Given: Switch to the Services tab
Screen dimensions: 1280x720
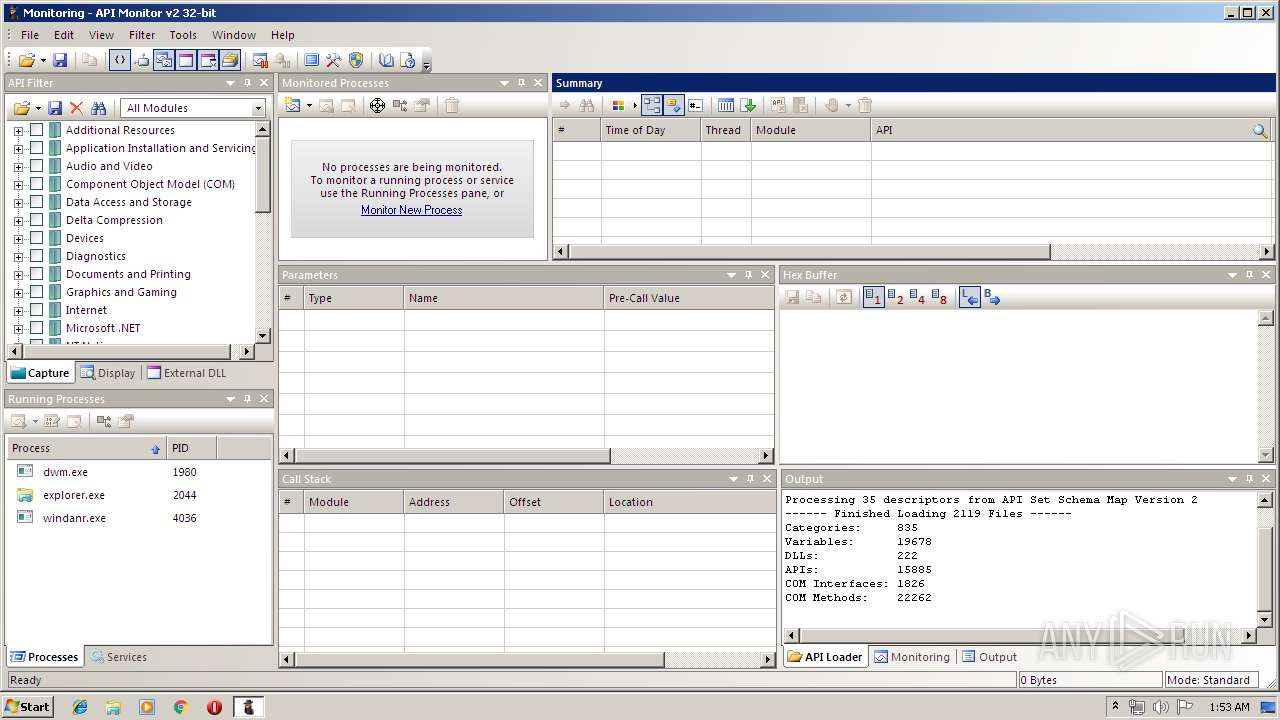Looking at the screenshot, I should coord(118,657).
